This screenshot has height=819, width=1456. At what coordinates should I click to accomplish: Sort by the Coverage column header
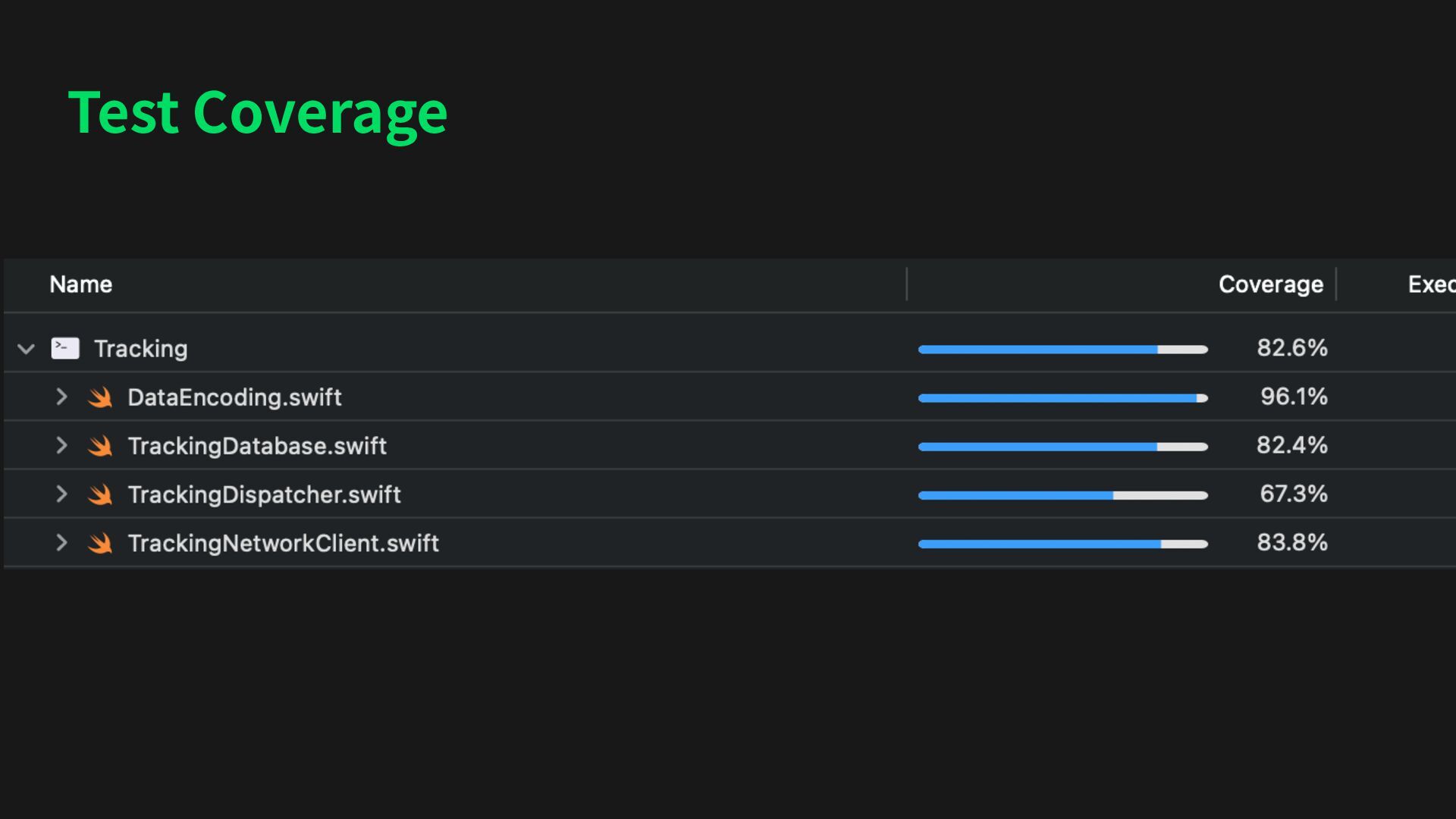[x=1271, y=284]
